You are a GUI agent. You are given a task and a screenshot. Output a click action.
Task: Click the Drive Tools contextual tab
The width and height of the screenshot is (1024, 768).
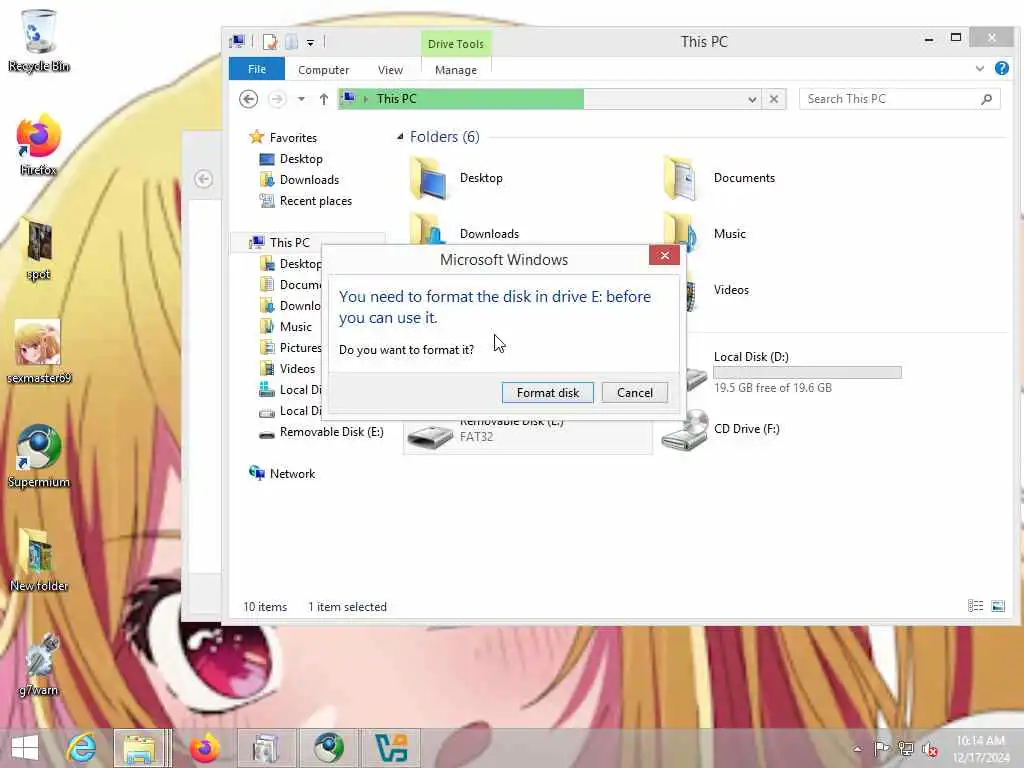[x=456, y=44]
